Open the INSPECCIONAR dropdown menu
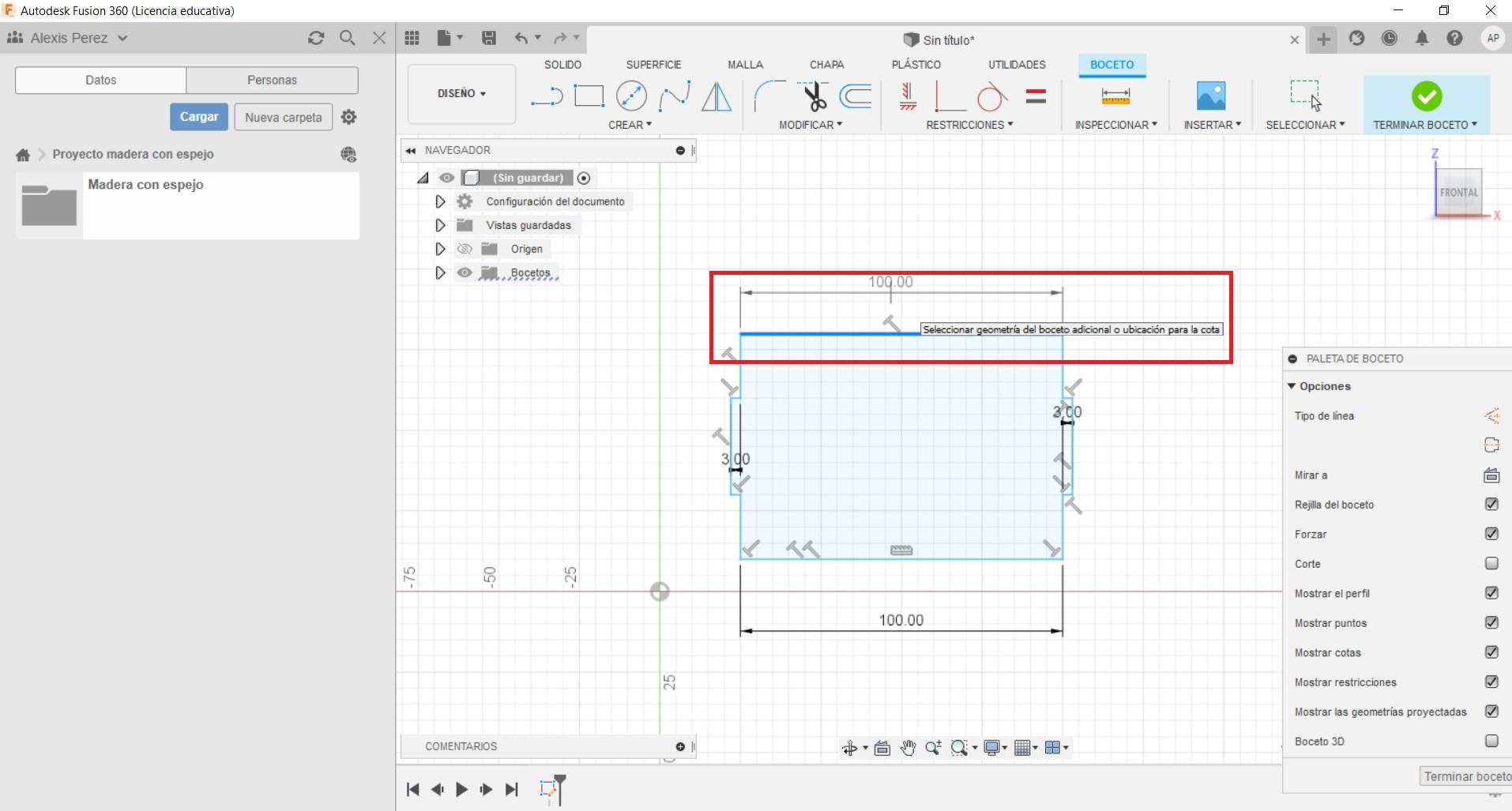 [x=1115, y=125]
